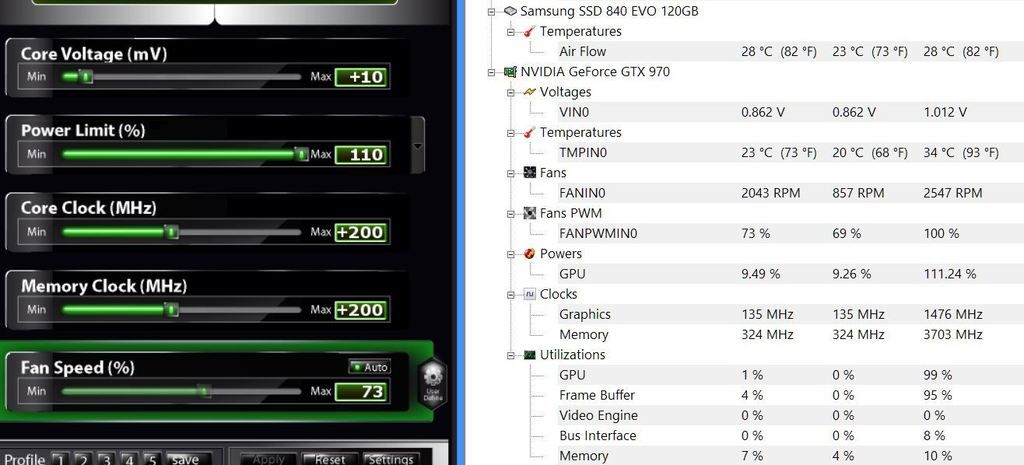Click the Fans category fan icon
1024x465 pixels.
530,173
